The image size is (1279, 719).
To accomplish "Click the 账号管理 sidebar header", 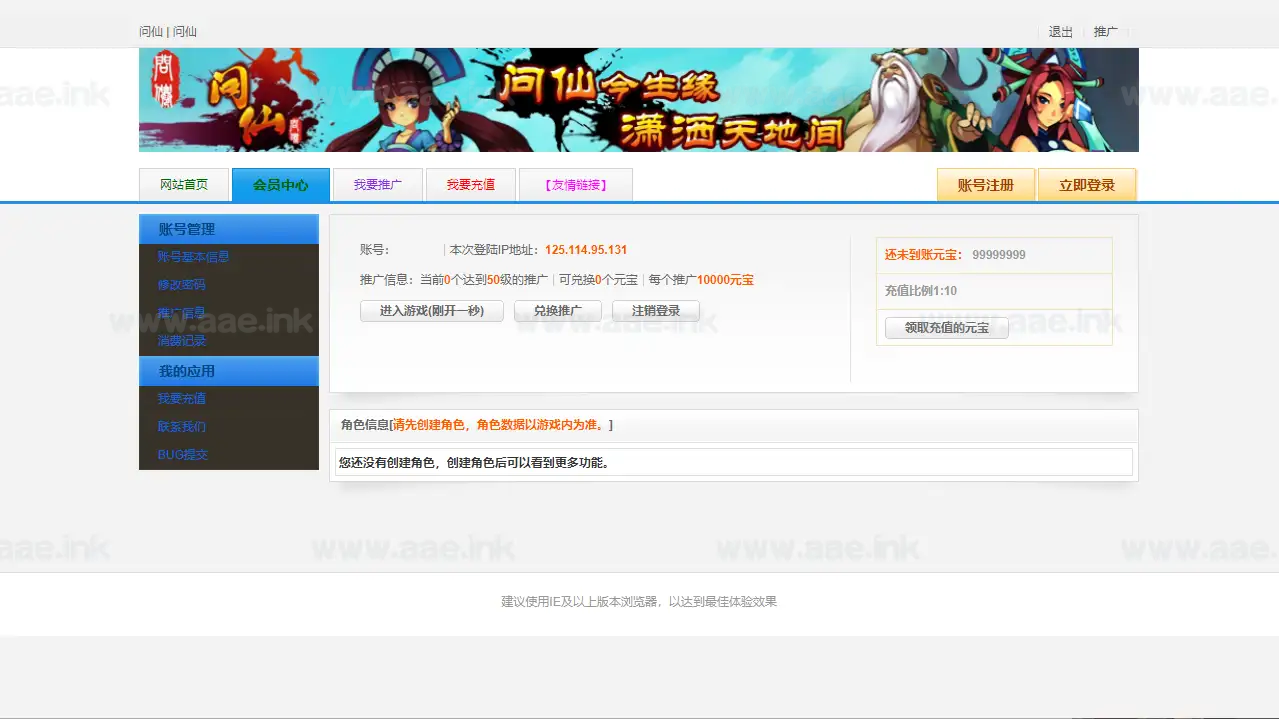I will tap(229, 229).
